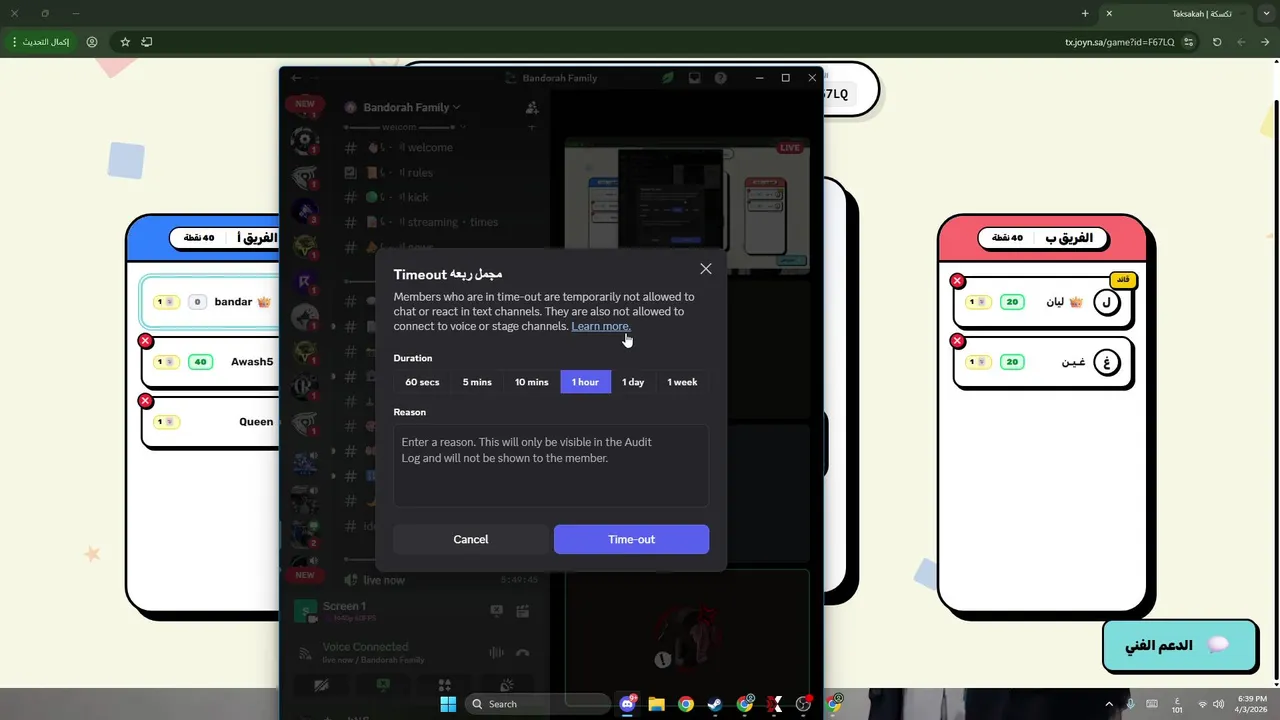Remove player Awash5 with red X

(x=145, y=341)
